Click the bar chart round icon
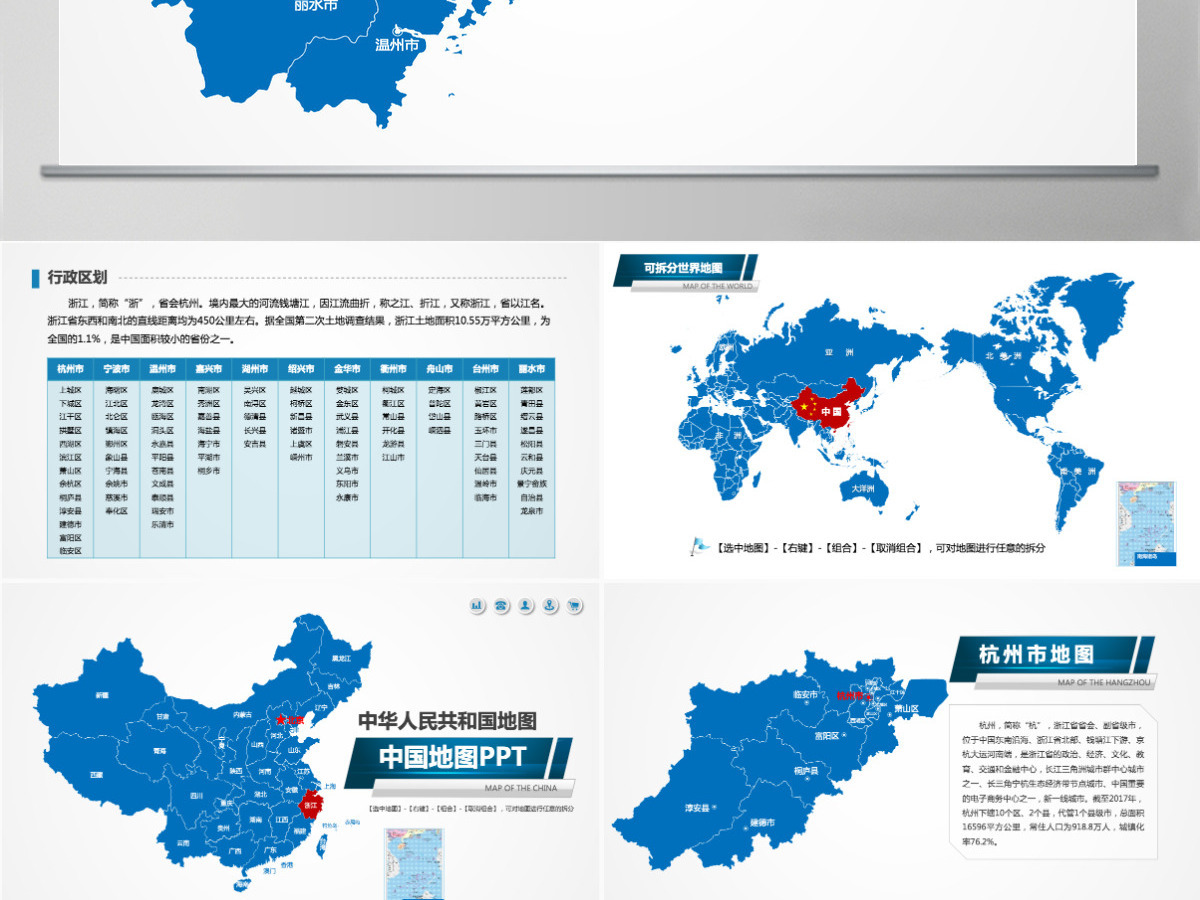The image size is (1200, 900). pyautogui.click(x=477, y=606)
